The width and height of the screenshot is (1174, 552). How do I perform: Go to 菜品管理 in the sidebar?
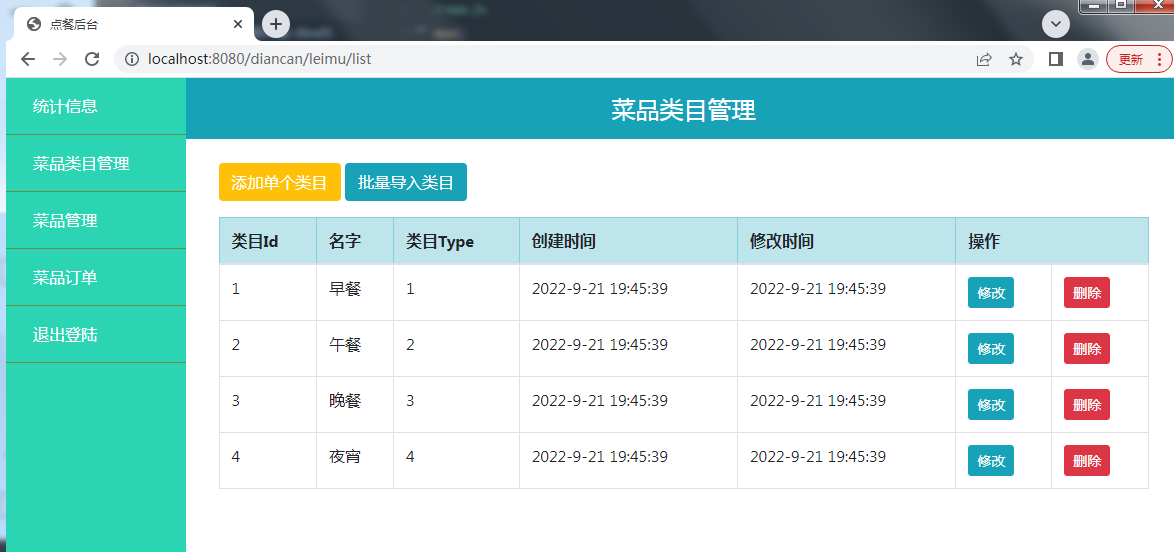(x=65, y=220)
